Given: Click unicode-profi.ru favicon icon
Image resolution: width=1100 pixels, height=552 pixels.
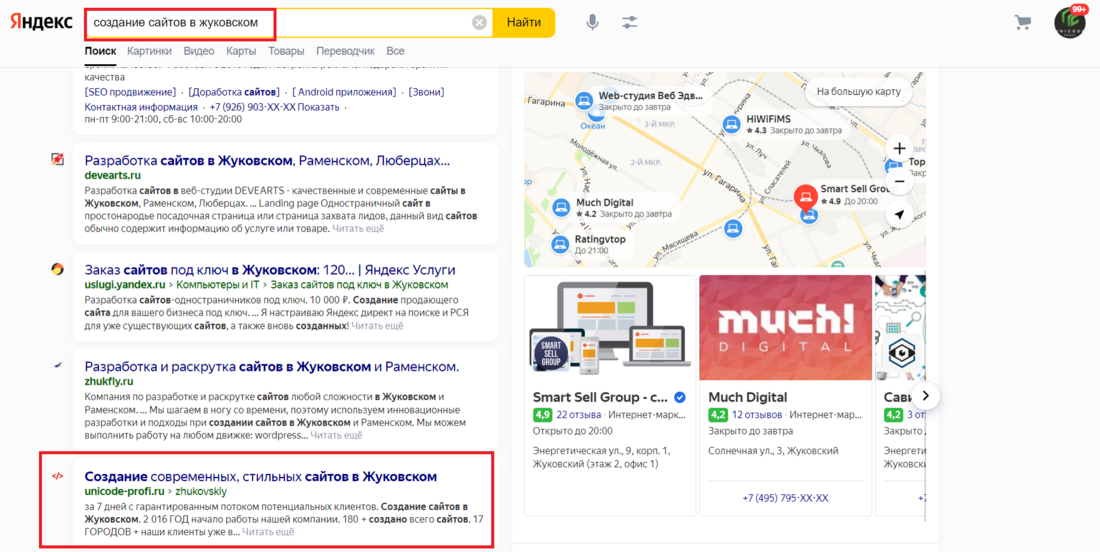Looking at the screenshot, I should tap(58, 476).
